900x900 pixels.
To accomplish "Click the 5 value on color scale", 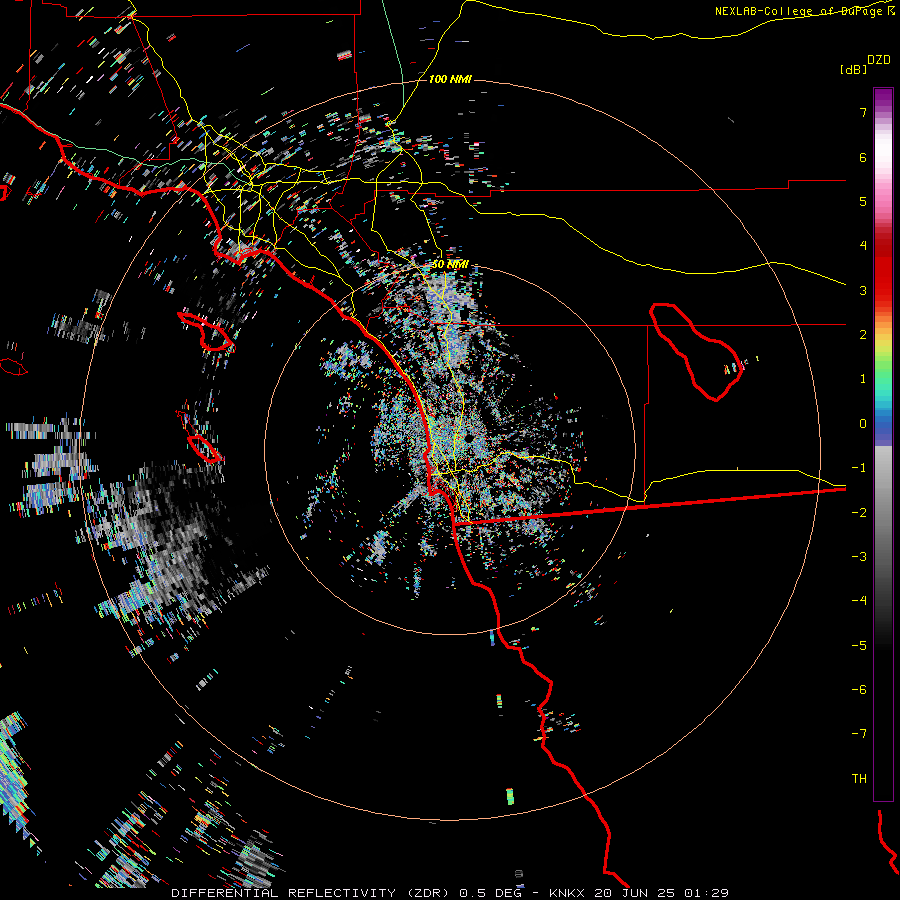I will [863, 201].
